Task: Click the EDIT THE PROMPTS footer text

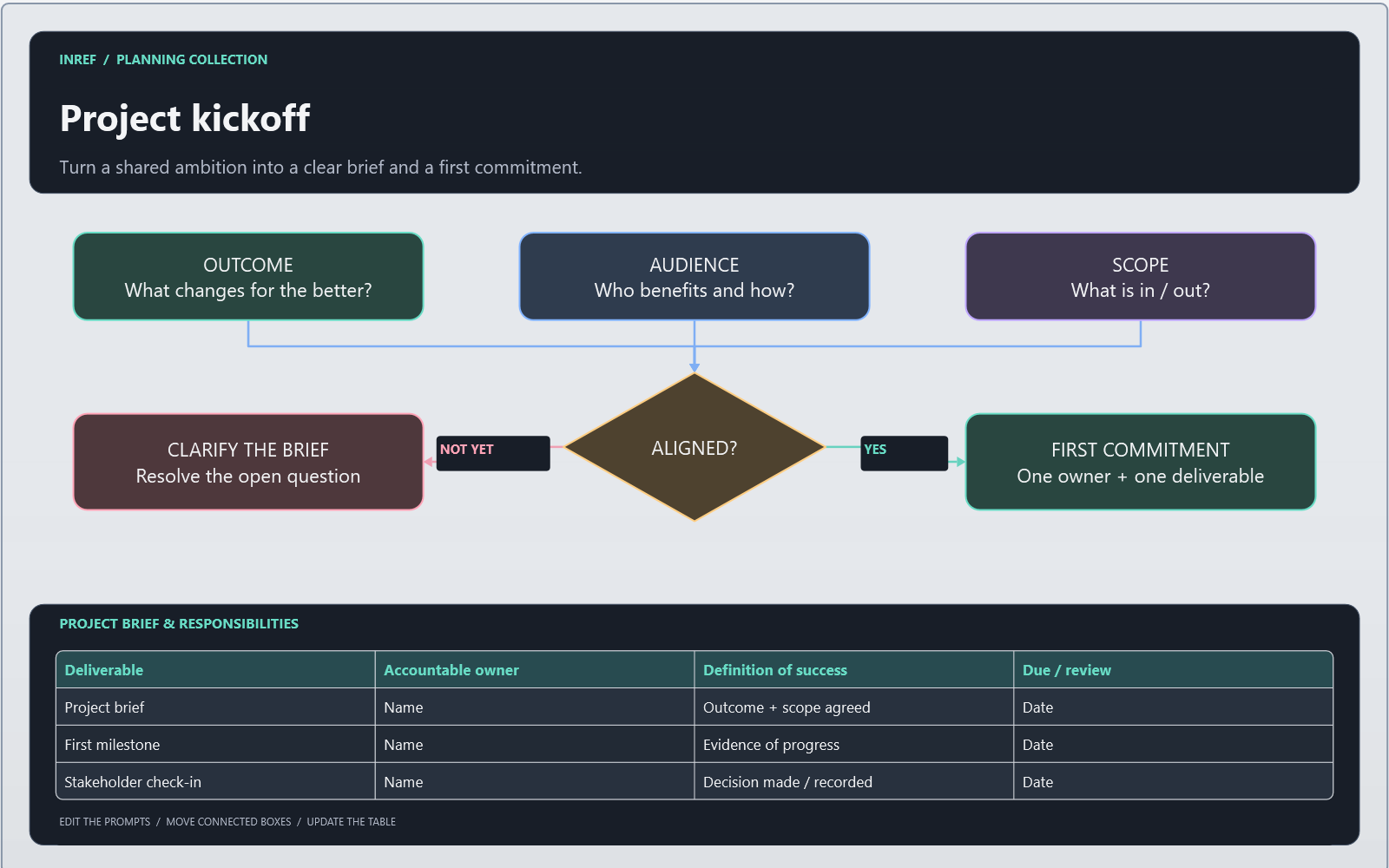Action: (105, 822)
